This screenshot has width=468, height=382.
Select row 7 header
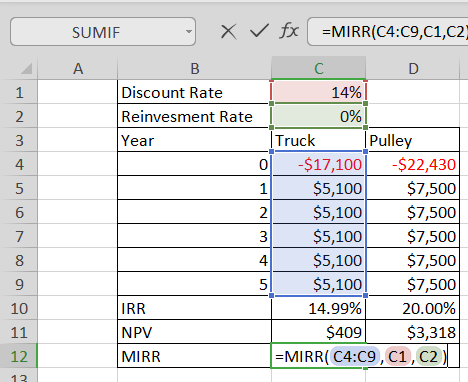pyautogui.click(x=19, y=236)
